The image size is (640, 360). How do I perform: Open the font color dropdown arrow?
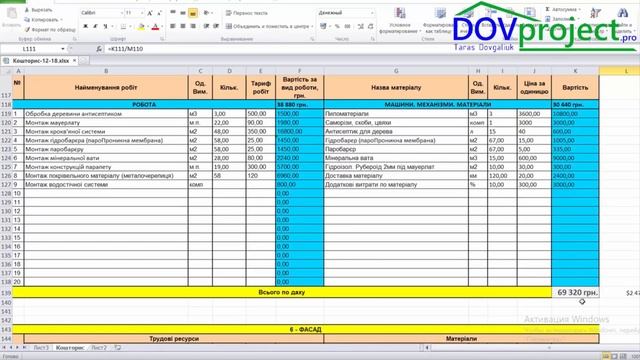click(x=162, y=27)
